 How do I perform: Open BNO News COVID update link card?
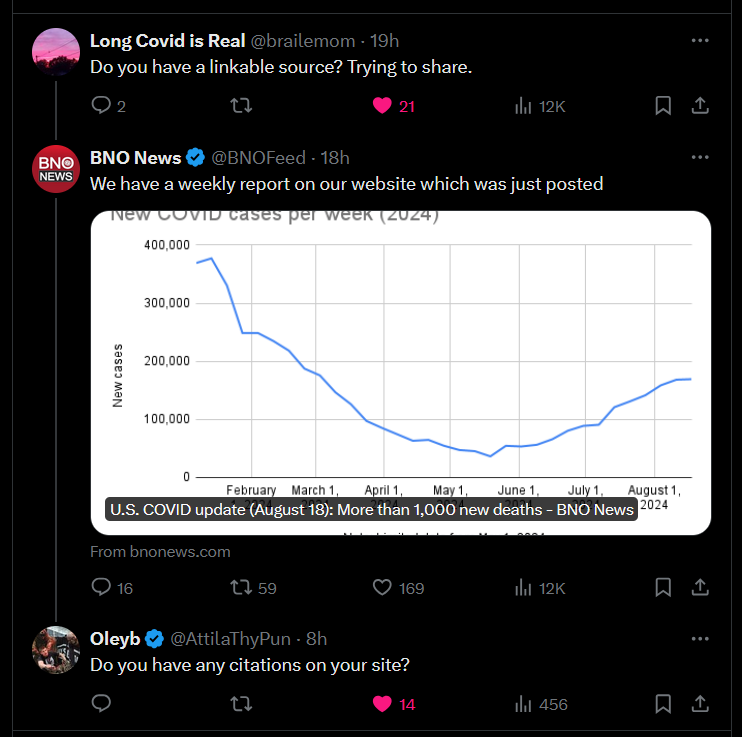click(x=400, y=373)
